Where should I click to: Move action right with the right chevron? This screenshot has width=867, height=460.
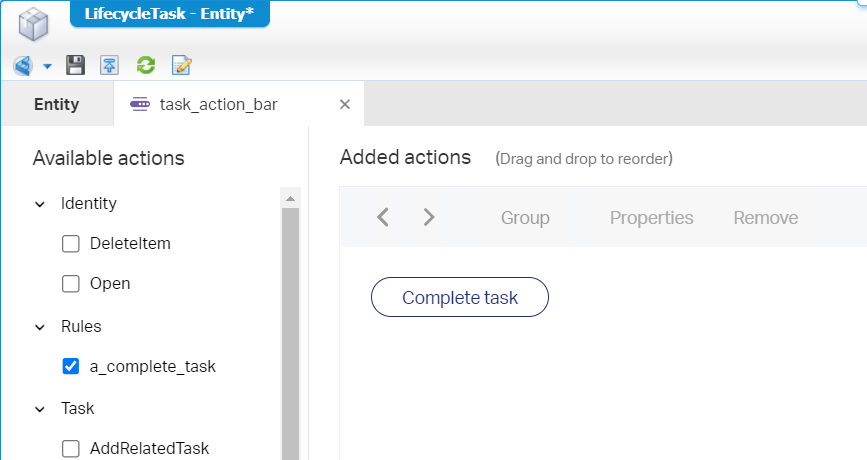point(429,217)
